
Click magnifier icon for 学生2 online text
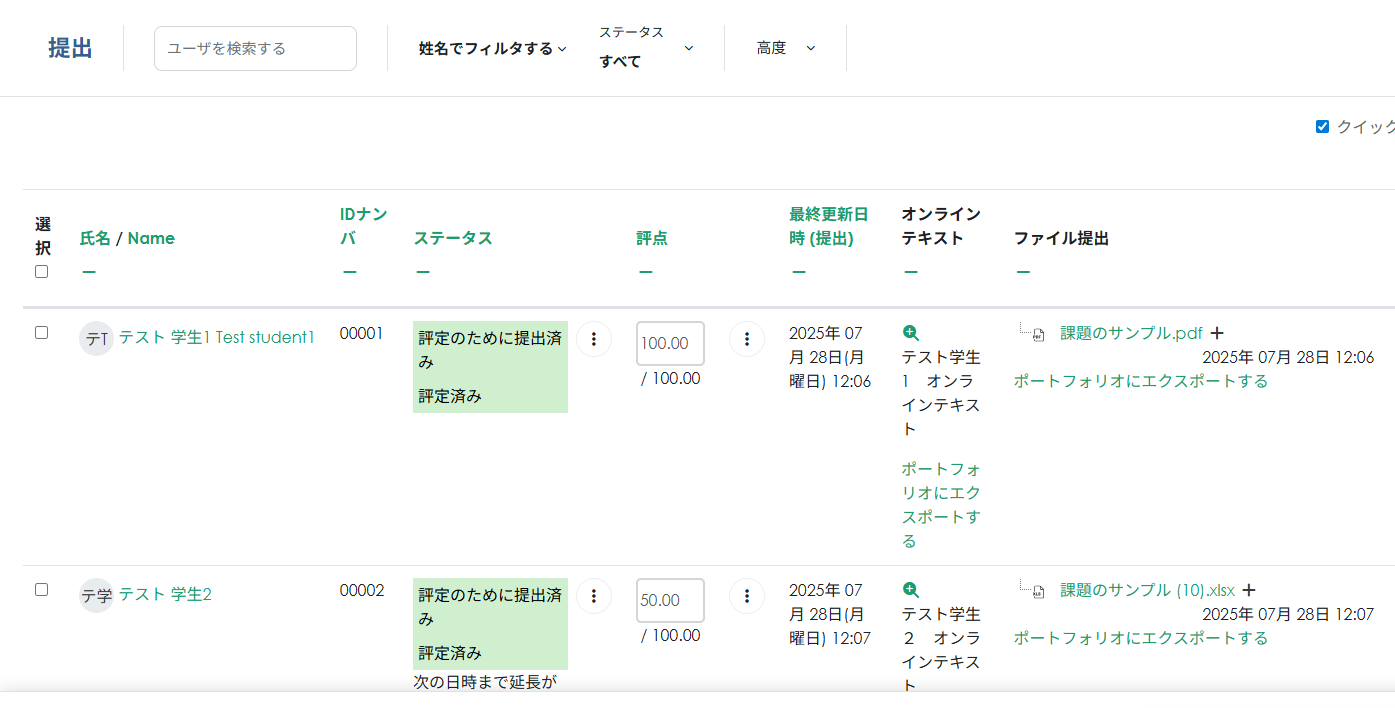(910, 590)
